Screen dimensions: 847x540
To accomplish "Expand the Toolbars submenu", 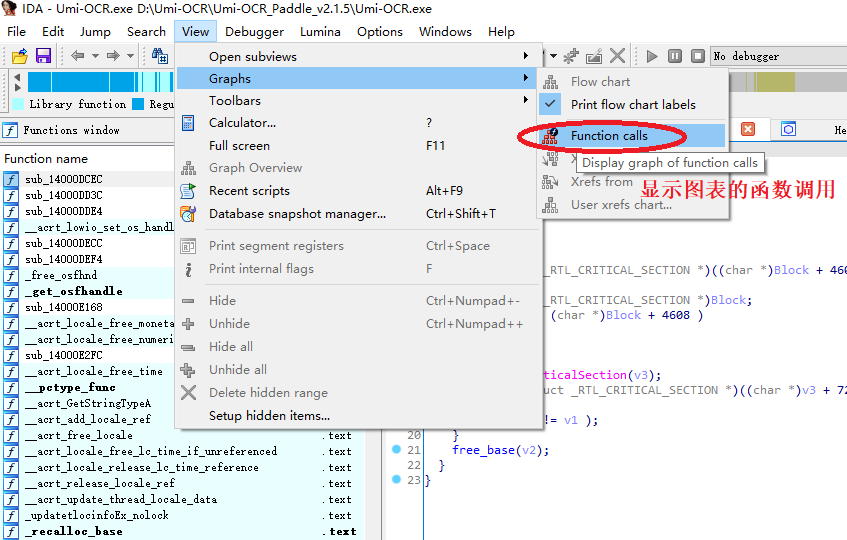I will (359, 100).
